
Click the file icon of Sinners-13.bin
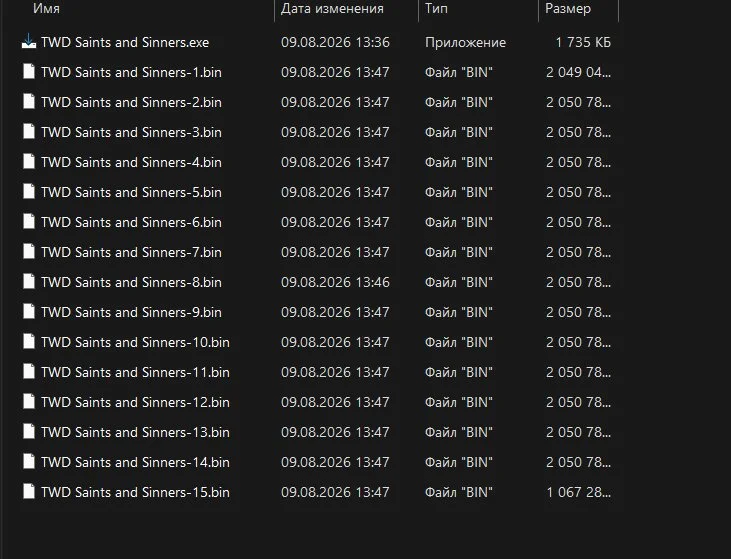pyautogui.click(x=29, y=432)
